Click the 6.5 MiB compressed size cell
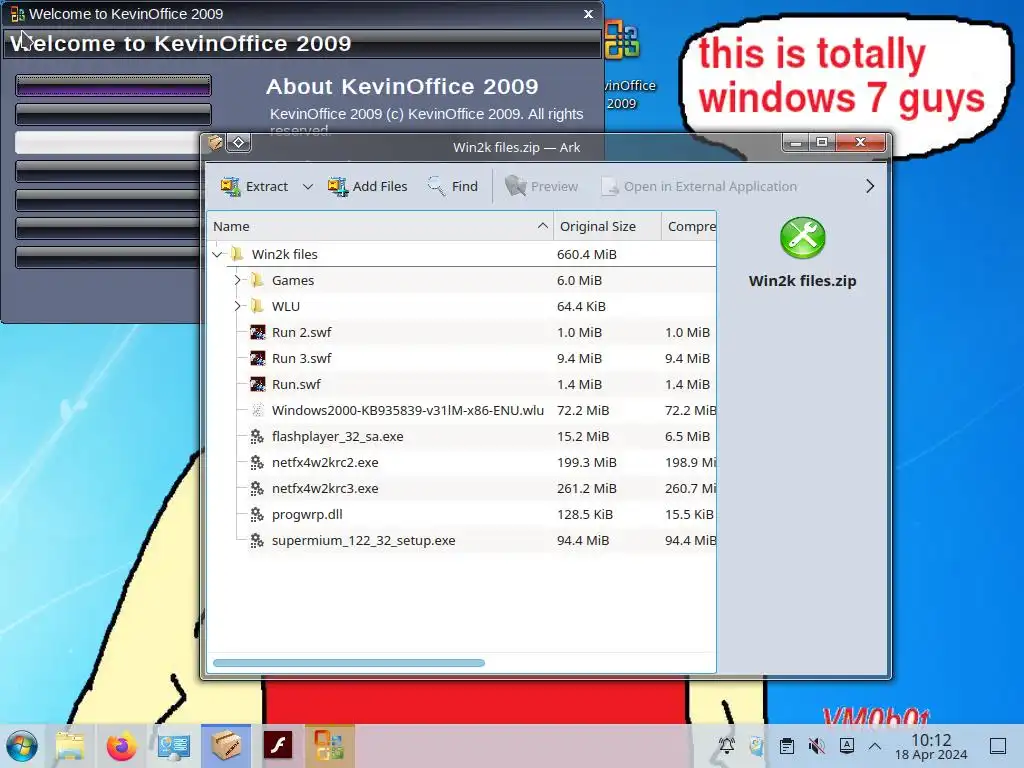 click(687, 436)
